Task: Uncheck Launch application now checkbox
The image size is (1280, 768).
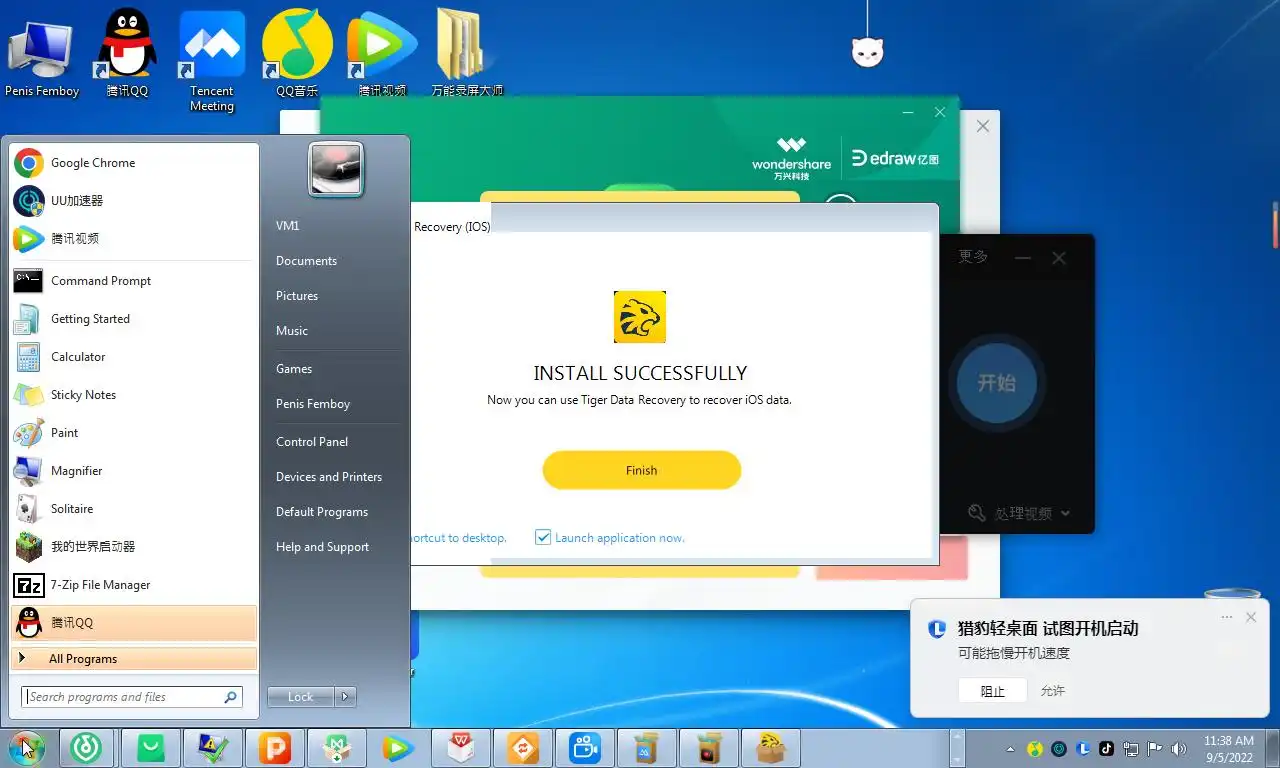Action: pyautogui.click(x=543, y=537)
